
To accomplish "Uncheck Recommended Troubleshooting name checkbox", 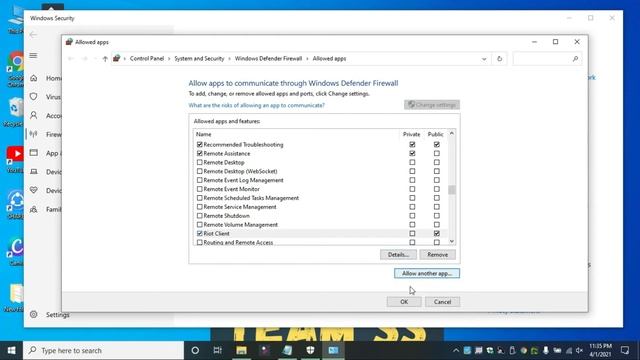I will 200,144.
